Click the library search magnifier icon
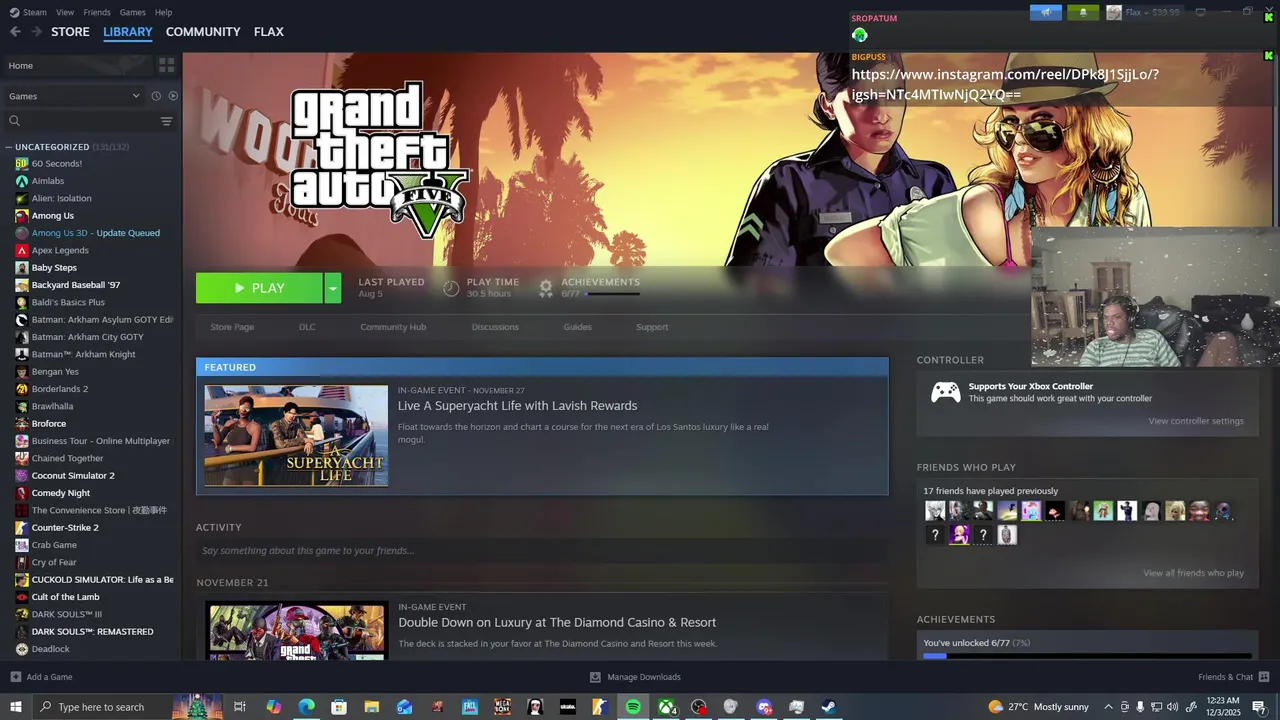The width and height of the screenshot is (1280, 720). click(x=15, y=121)
